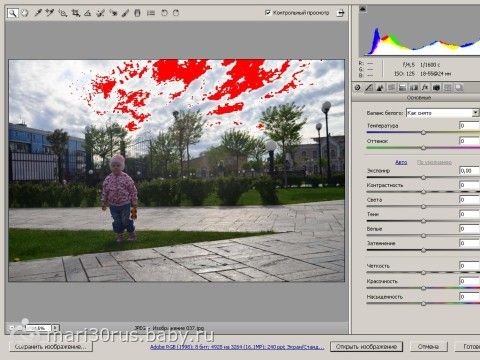This screenshot has width=480, height=360.
Task: Click the Белые slider handle
Action: [423, 235]
